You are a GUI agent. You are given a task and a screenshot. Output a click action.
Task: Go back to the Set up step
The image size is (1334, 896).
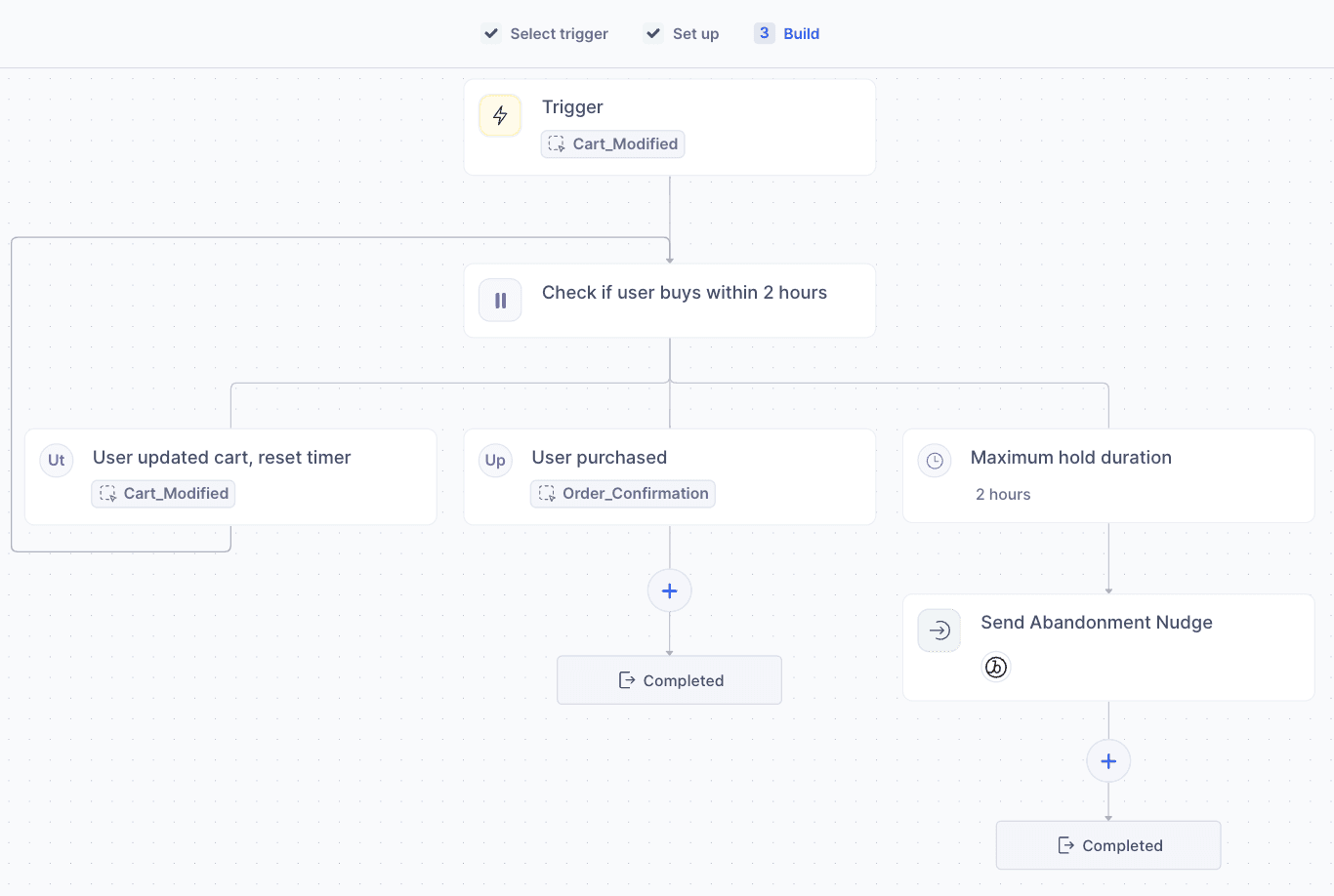click(693, 32)
